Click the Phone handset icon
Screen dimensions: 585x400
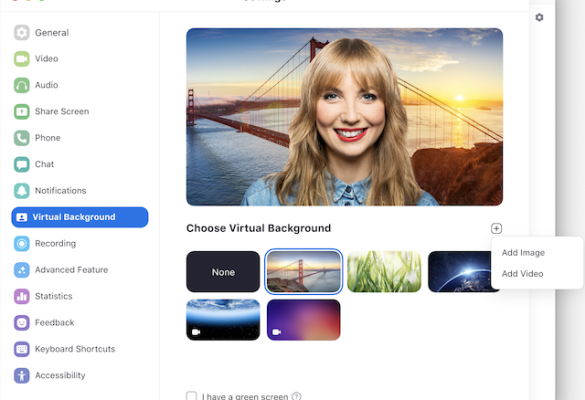click(22, 138)
